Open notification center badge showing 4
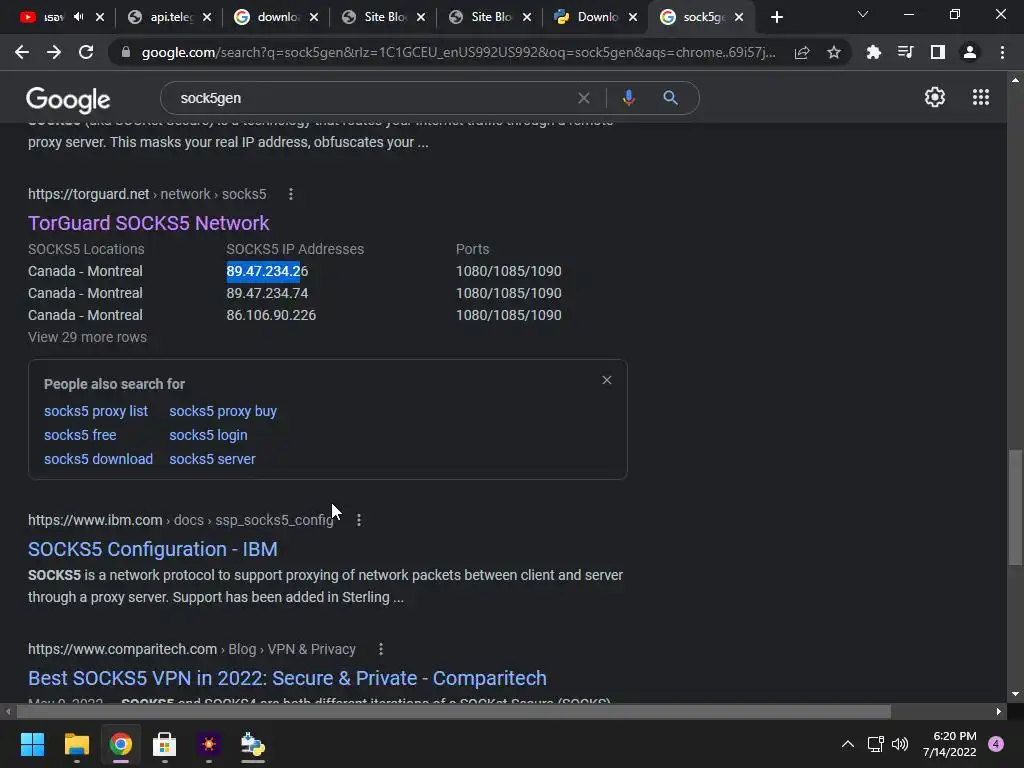 [x=996, y=744]
